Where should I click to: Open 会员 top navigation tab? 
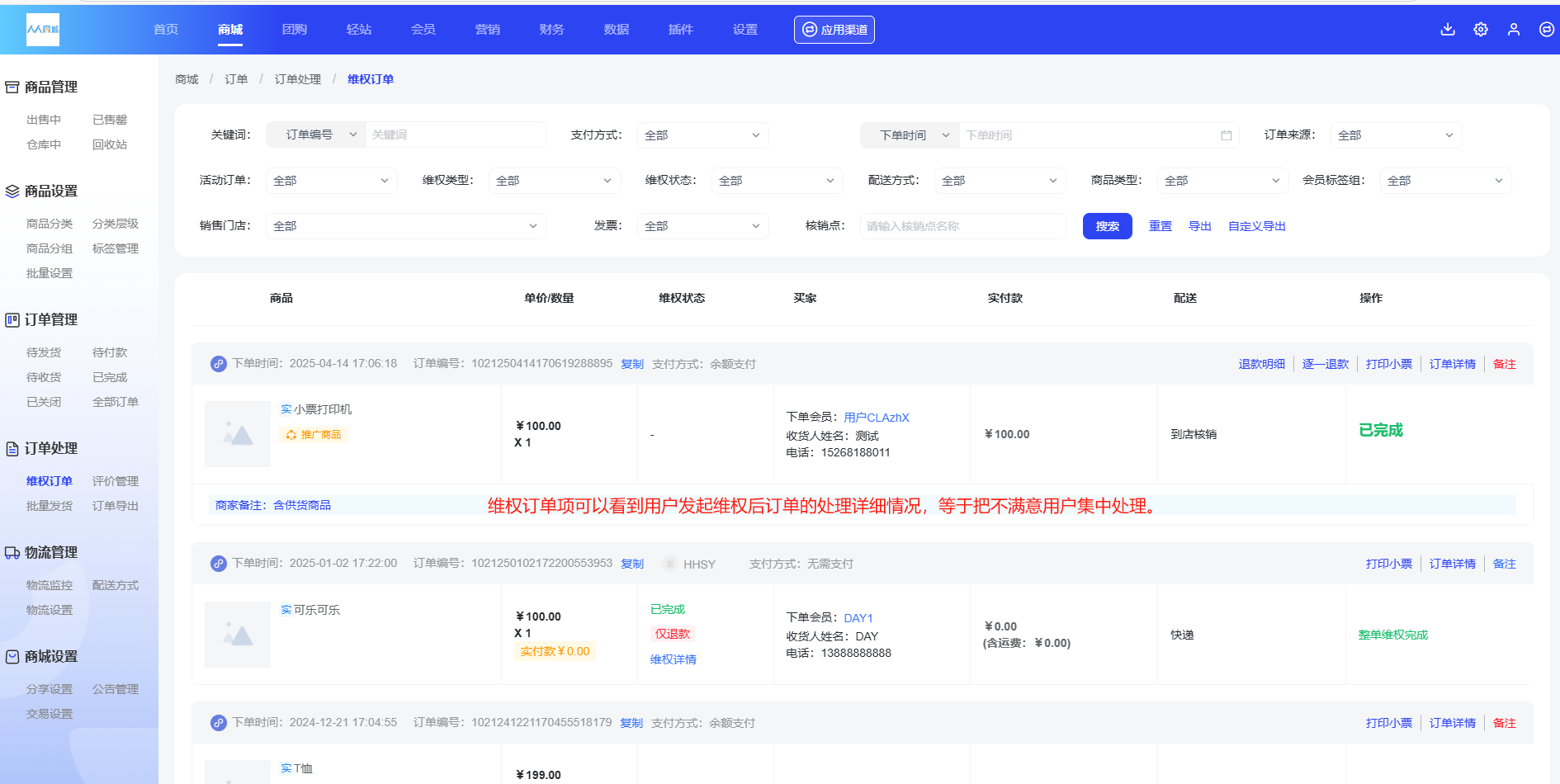[423, 30]
